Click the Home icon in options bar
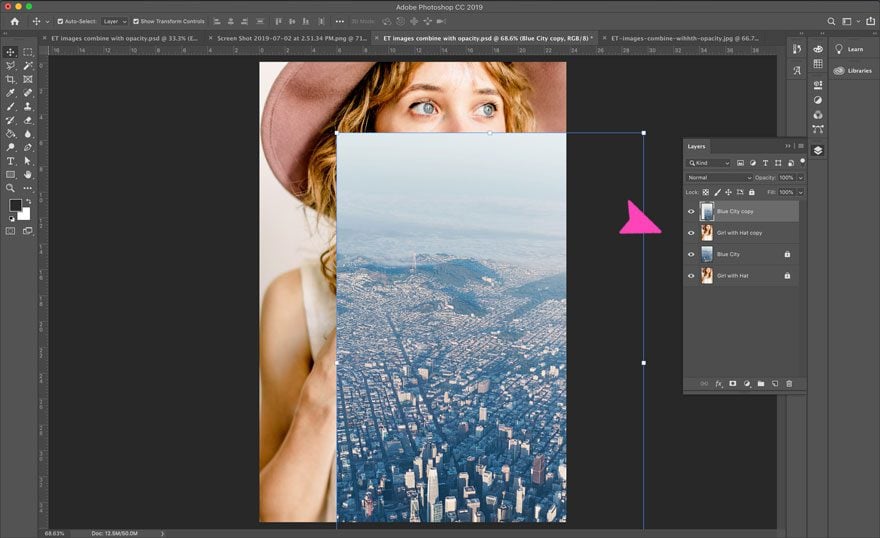Image resolution: width=880 pixels, height=538 pixels. point(14,21)
